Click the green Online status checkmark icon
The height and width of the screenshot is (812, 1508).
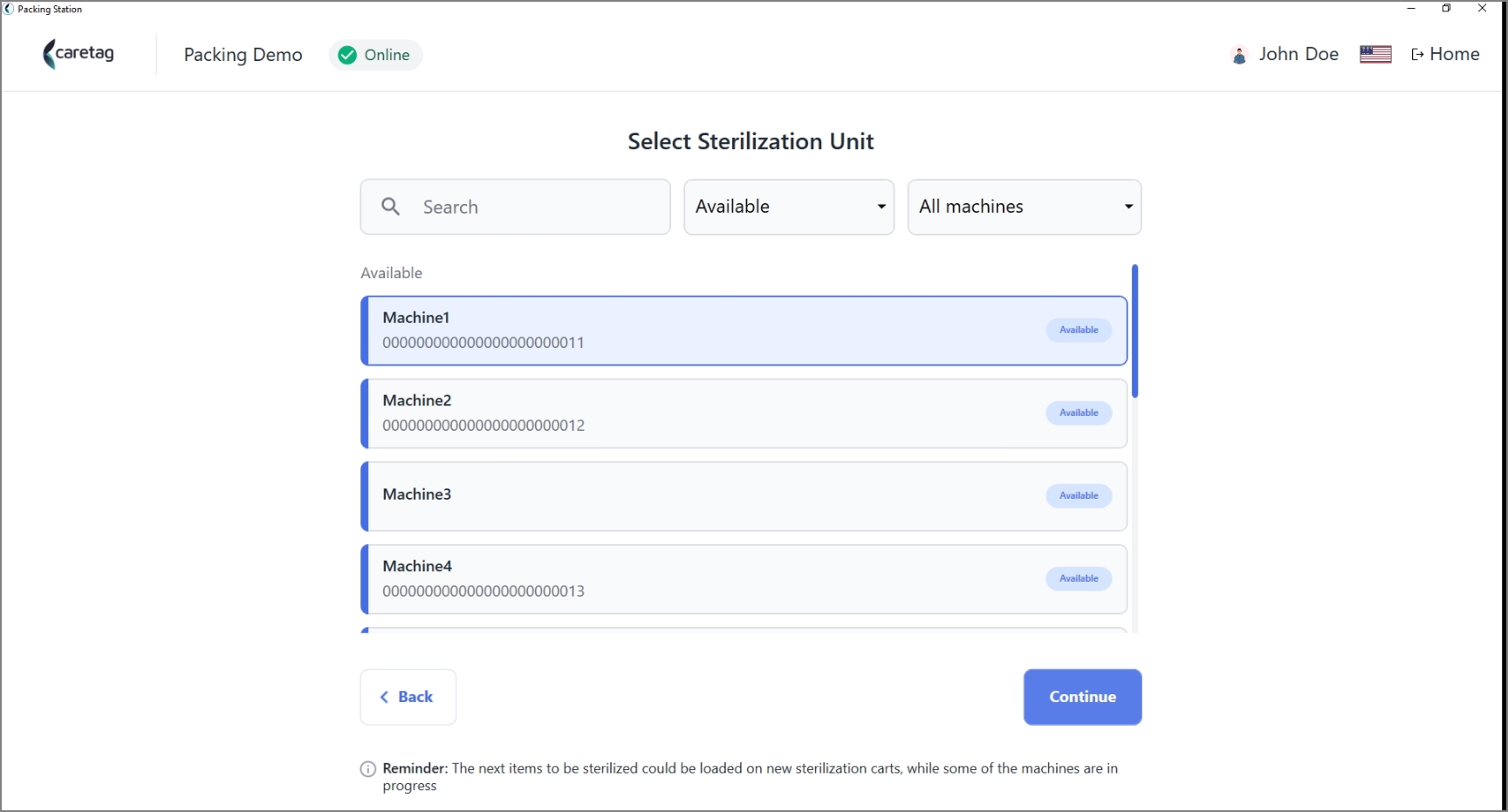[347, 55]
